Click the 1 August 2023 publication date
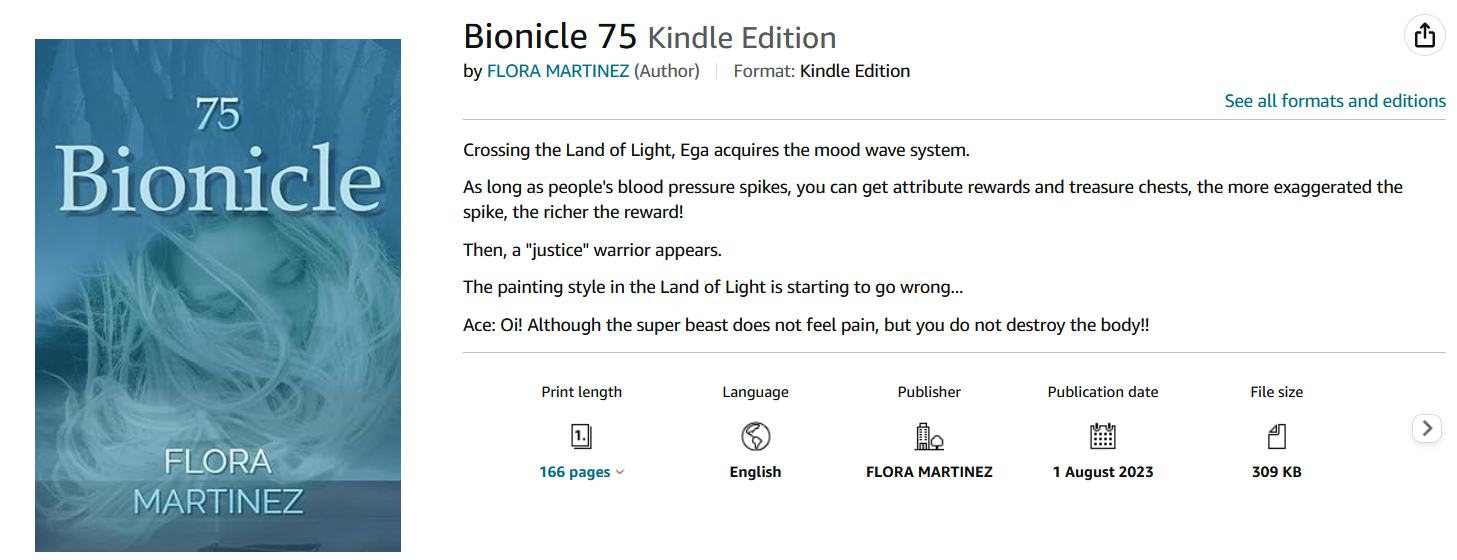Screen dimensions: 1457x560 point(1103,472)
